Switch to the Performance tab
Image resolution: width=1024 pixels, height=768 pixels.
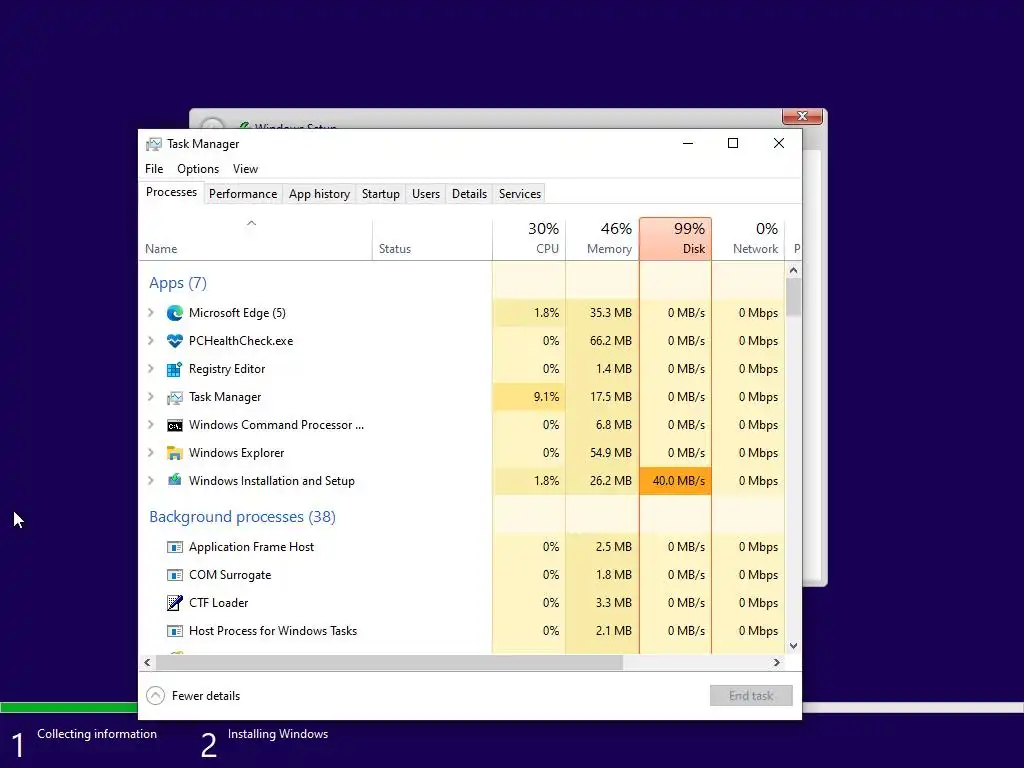point(243,194)
